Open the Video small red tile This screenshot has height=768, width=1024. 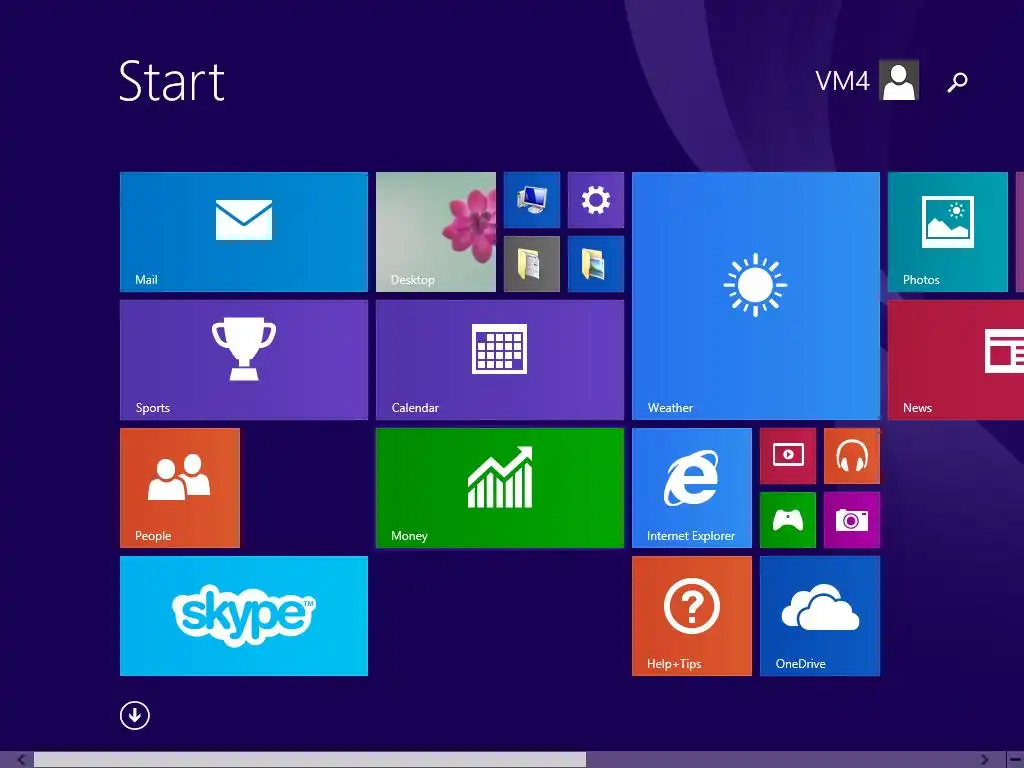point(788,456)
